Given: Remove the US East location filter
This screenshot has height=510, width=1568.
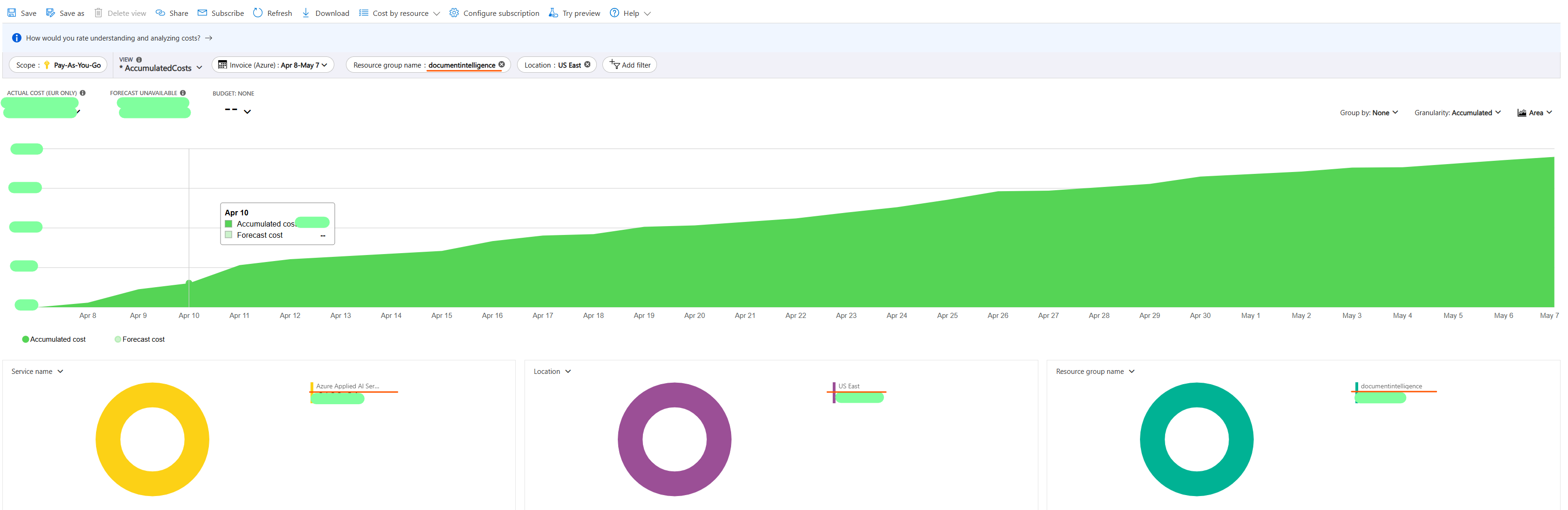Looking at the screenshot, I should click(587, 64).
